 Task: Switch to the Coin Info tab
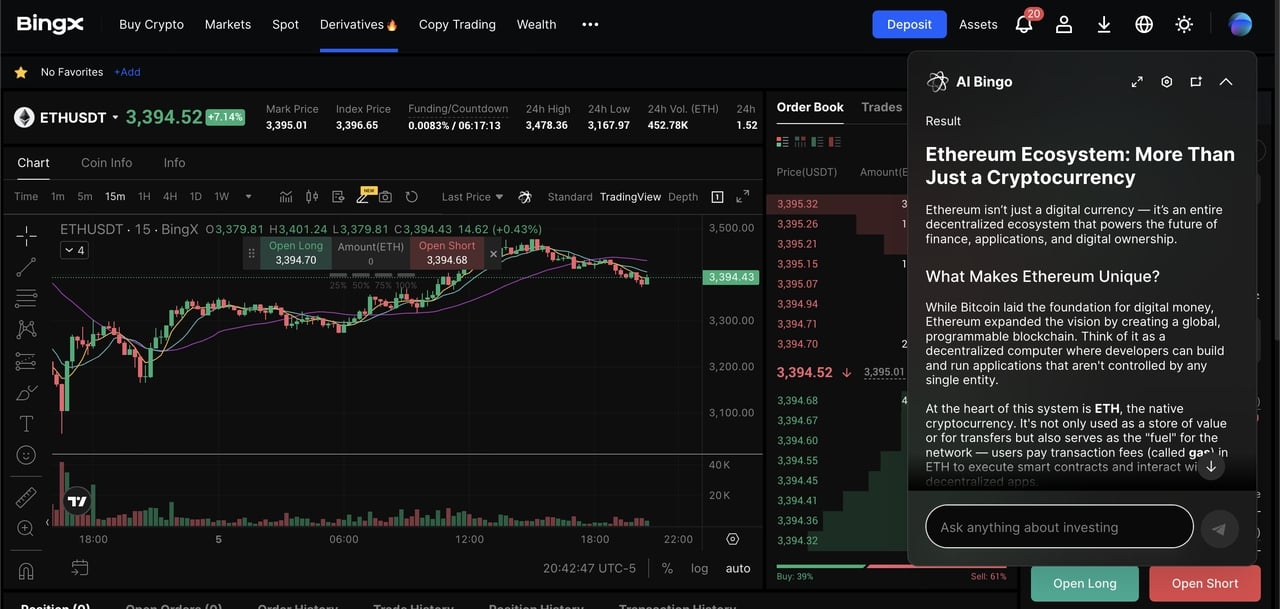pyautogui.click(x=106, y=163)
